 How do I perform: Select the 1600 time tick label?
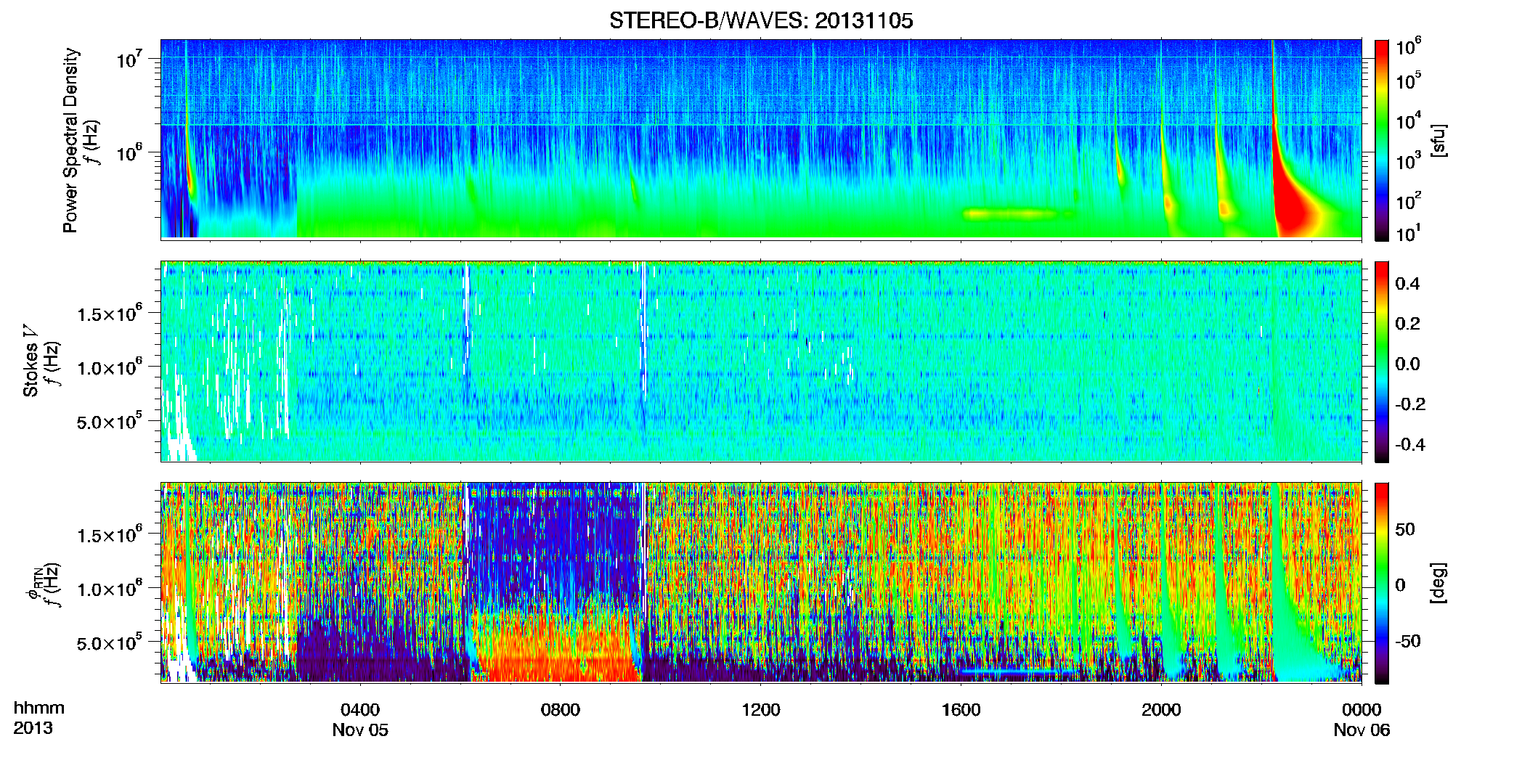click(x=961, y=710)
